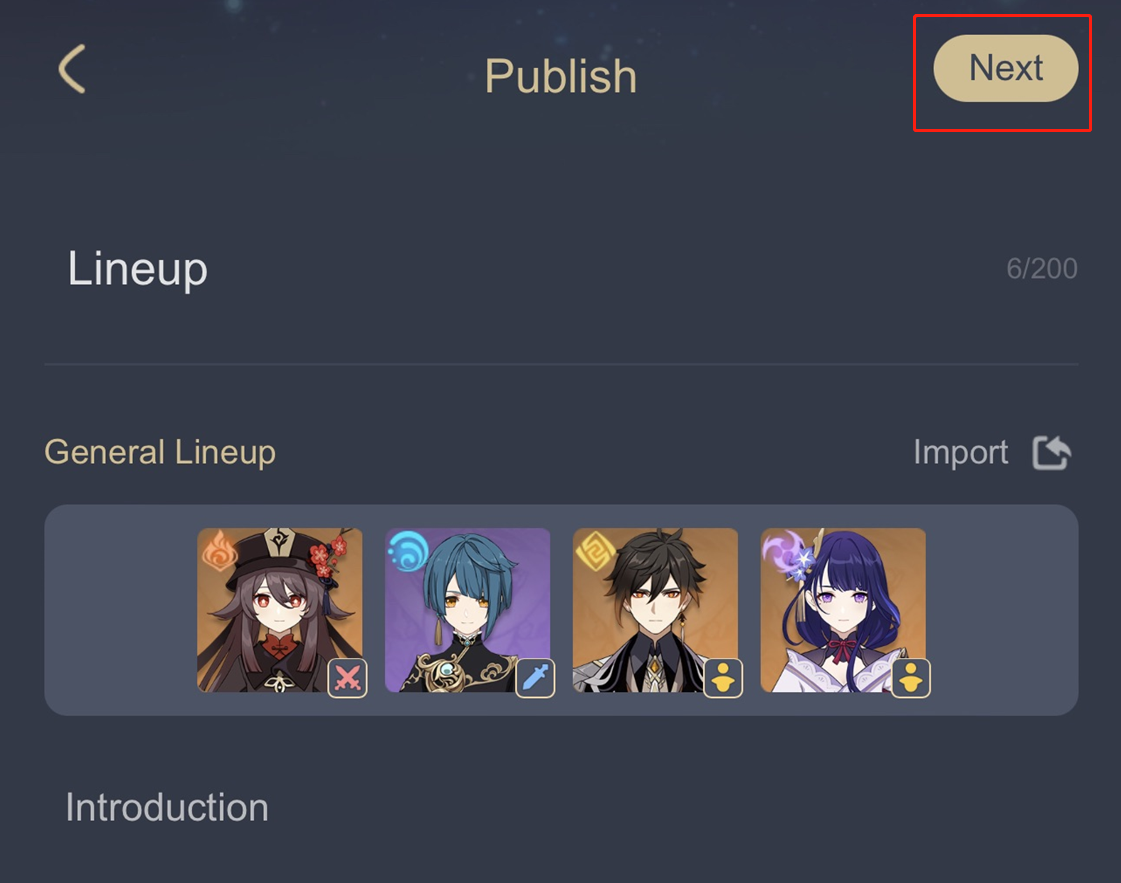
Task: Click the blue sword role badge on Xingqiu
Action: point(535,678)
